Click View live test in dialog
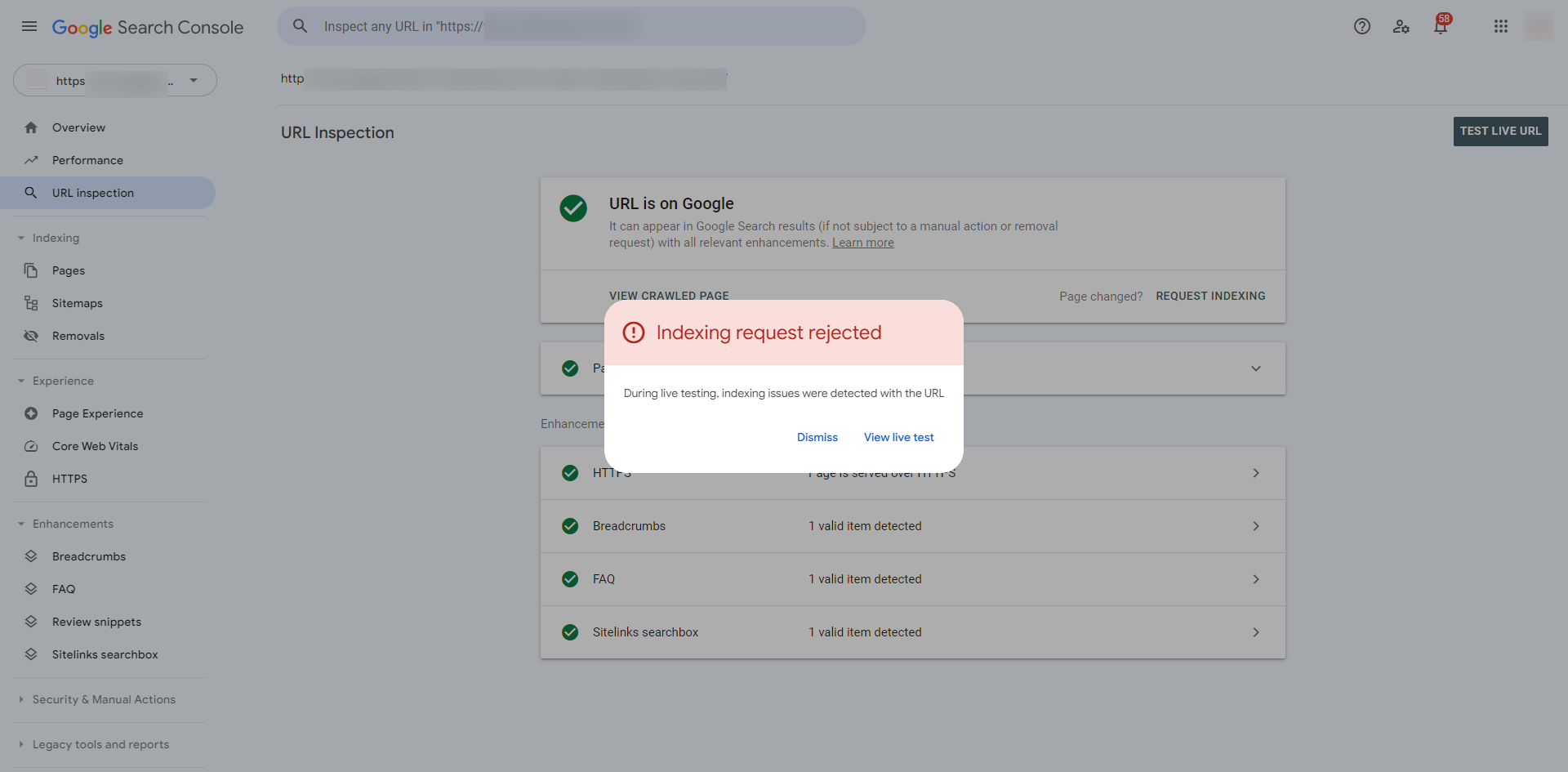Image resolution: width=1568 pixels, height=772 pixels. [x=899, y=437]
